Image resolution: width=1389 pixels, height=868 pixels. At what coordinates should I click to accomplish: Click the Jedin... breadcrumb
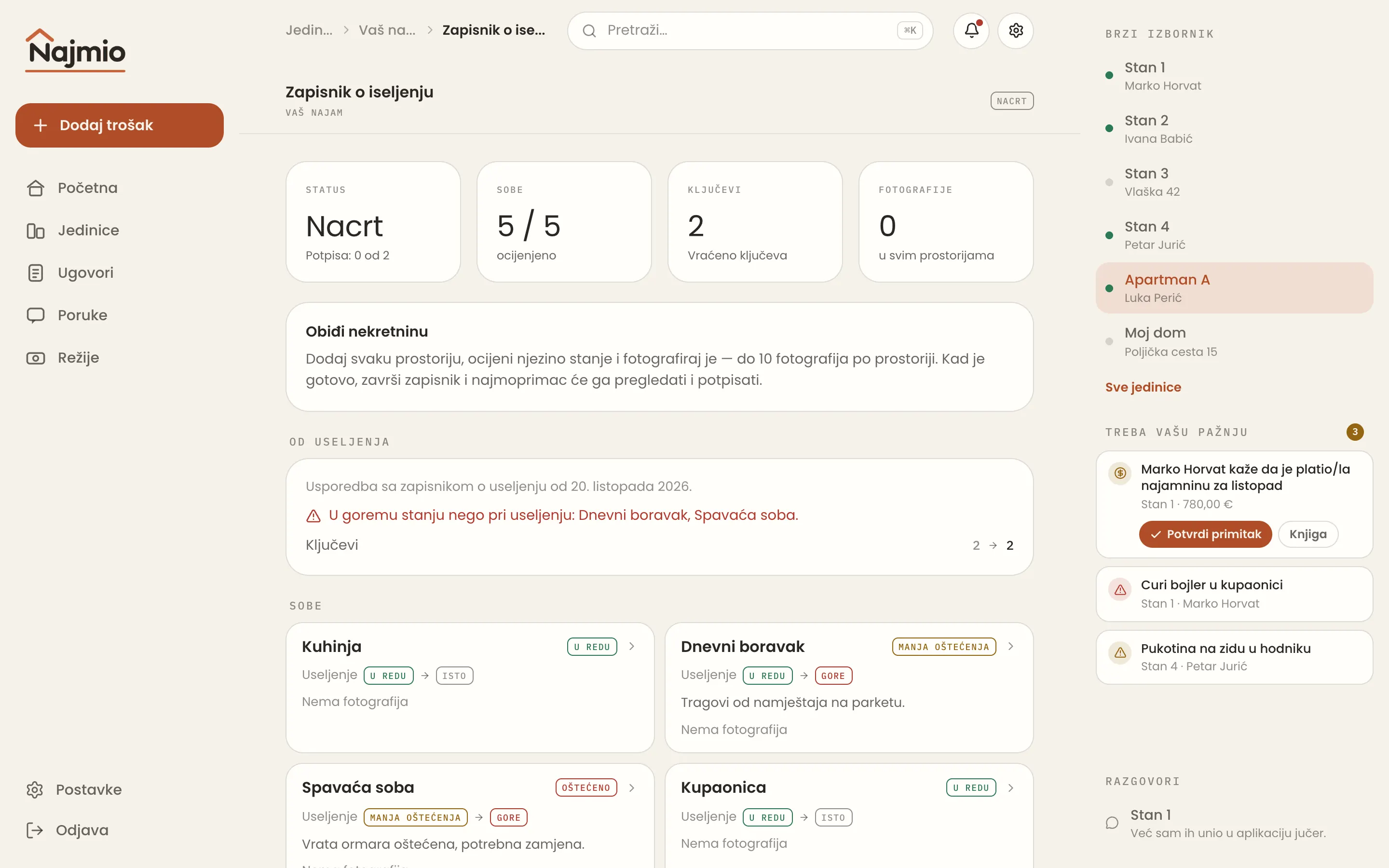[309, 30]
